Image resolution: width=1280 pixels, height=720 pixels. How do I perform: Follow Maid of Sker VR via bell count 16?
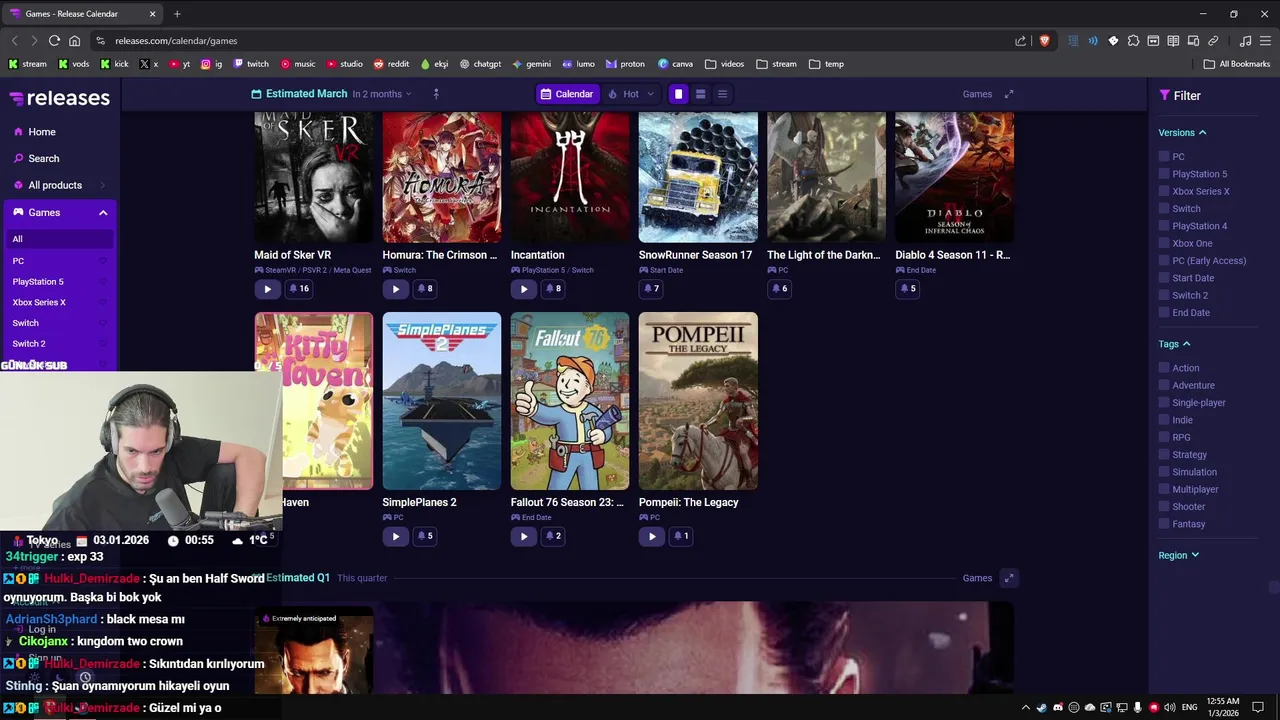point(298,289)
